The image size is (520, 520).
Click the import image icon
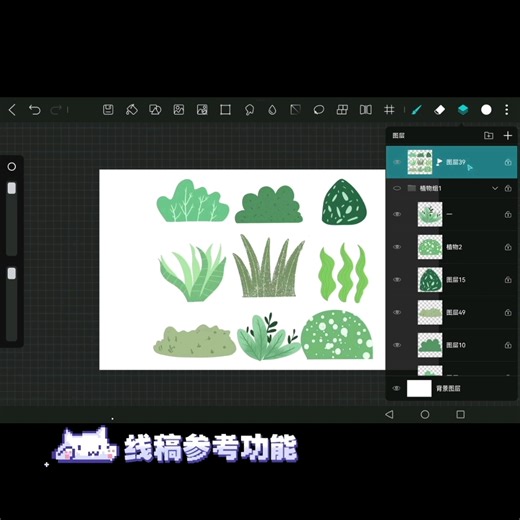point(179,110)
